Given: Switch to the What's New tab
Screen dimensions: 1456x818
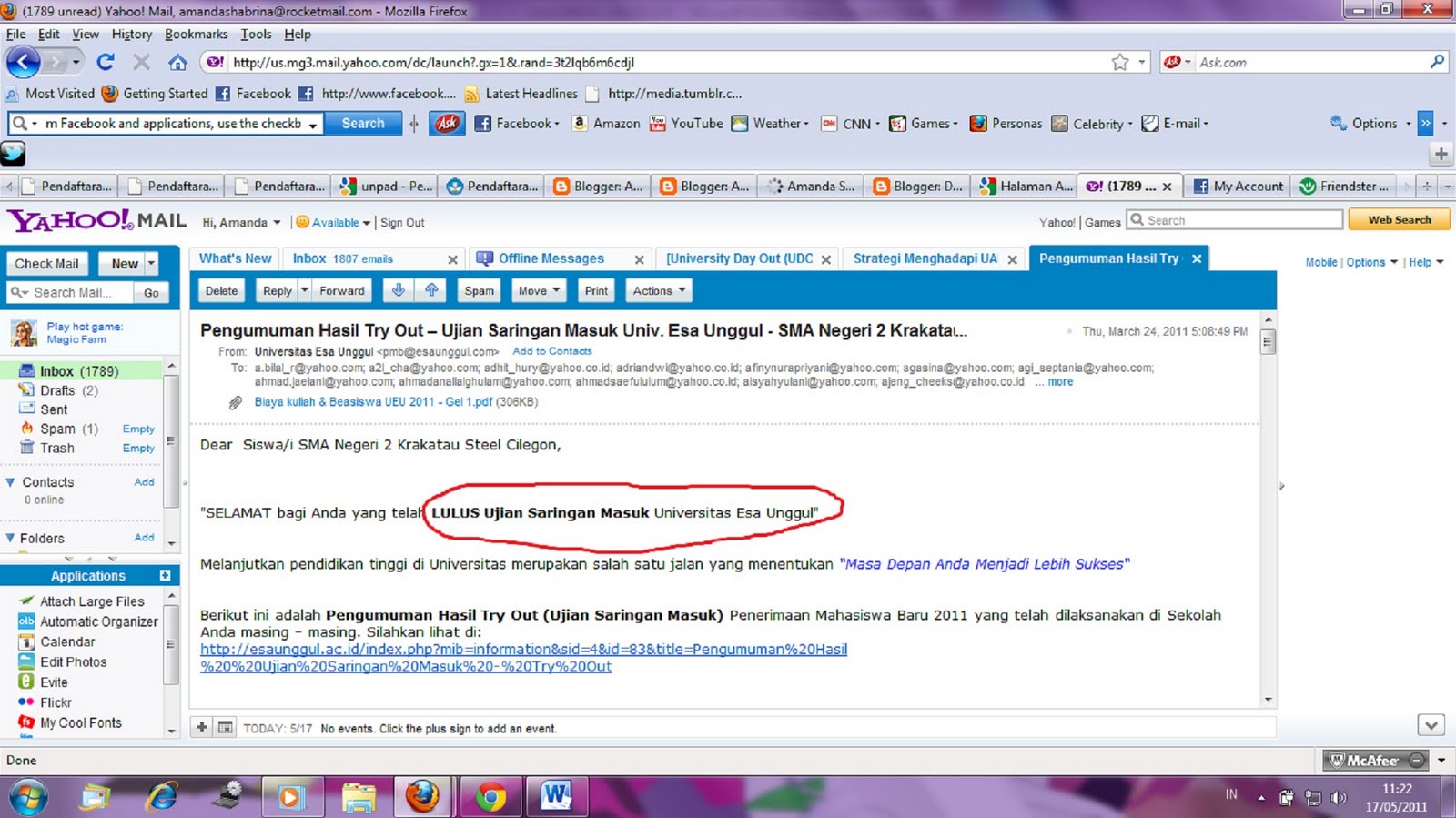Looking at the screenshot, I should coord(235,258).
